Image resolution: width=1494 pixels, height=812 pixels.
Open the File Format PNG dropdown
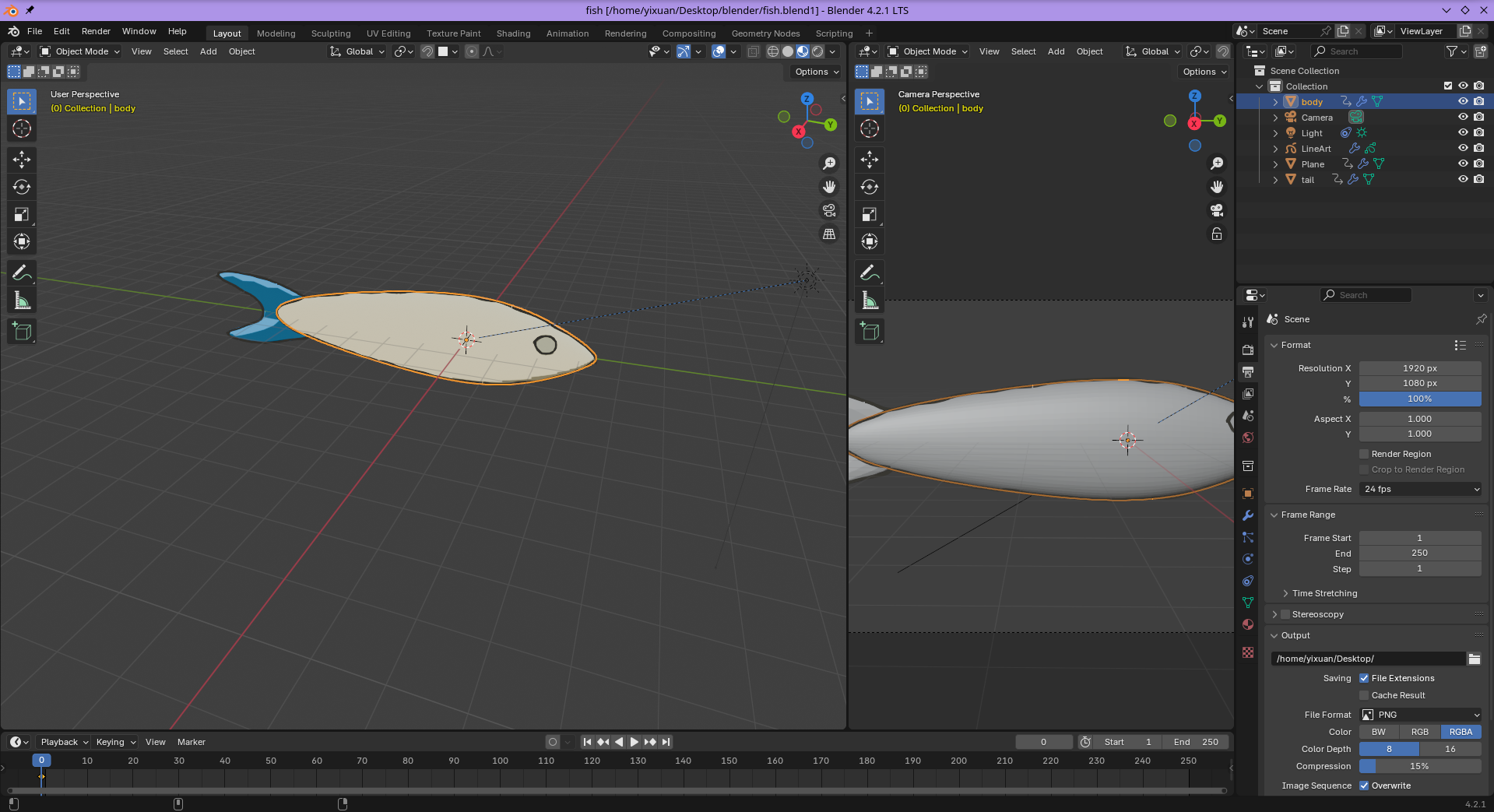(1420, 715)
